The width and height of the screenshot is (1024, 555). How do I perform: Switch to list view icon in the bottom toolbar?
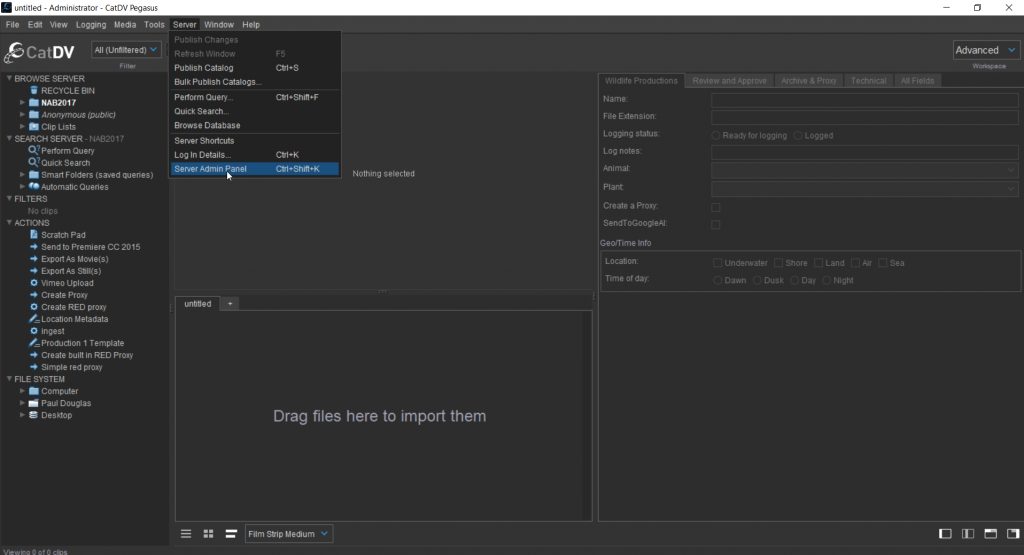click(x=186, y=534)
